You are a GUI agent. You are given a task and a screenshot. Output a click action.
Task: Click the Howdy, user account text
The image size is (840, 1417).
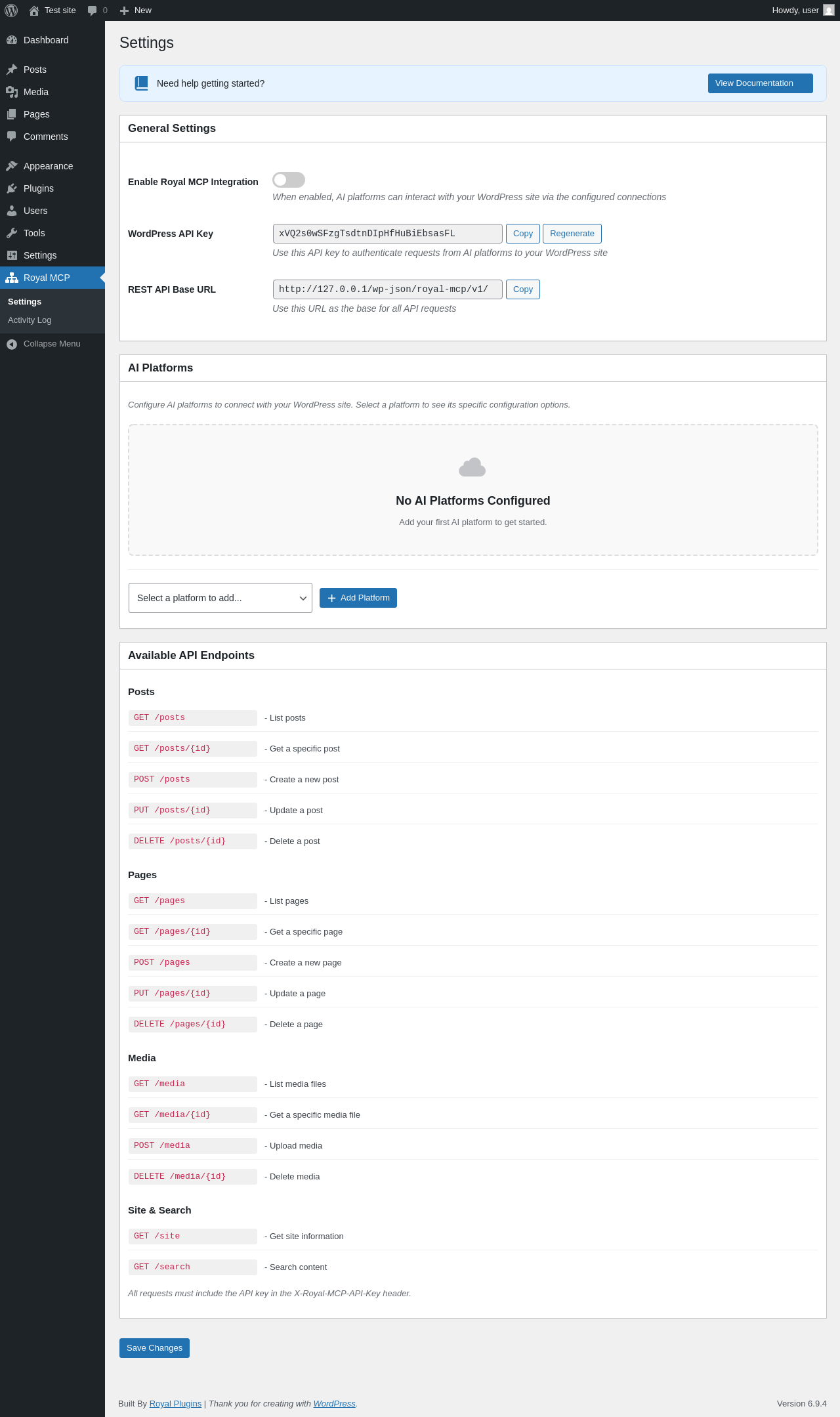795,11
